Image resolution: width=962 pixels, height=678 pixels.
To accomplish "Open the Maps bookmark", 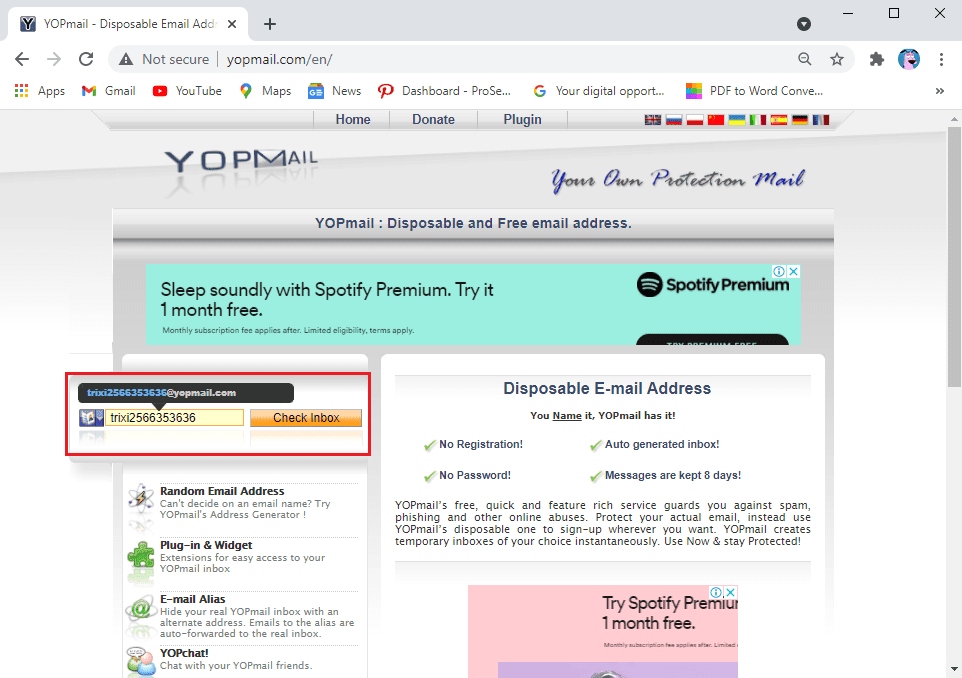I will pyautogui.click(x=265, y=91).
